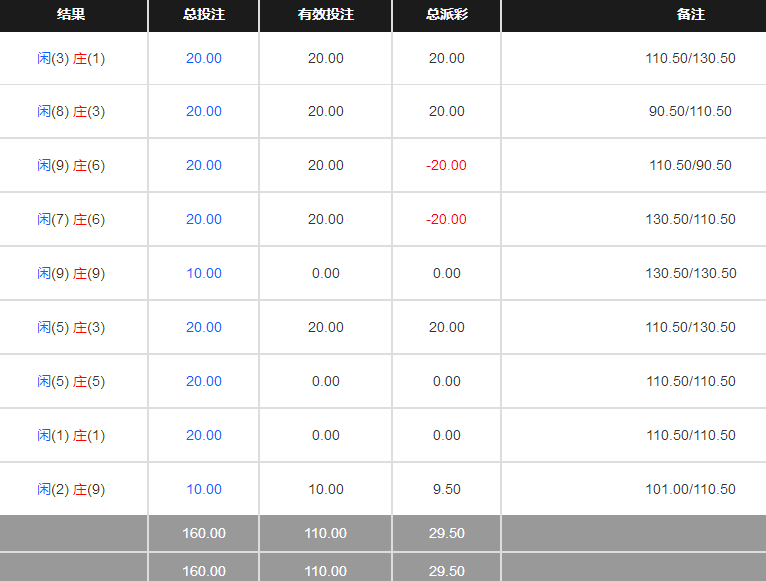The image size is (766, 581).
Task: Open the 20.00 bet link for 闲(3) 庄(1)
Action: 204,58
